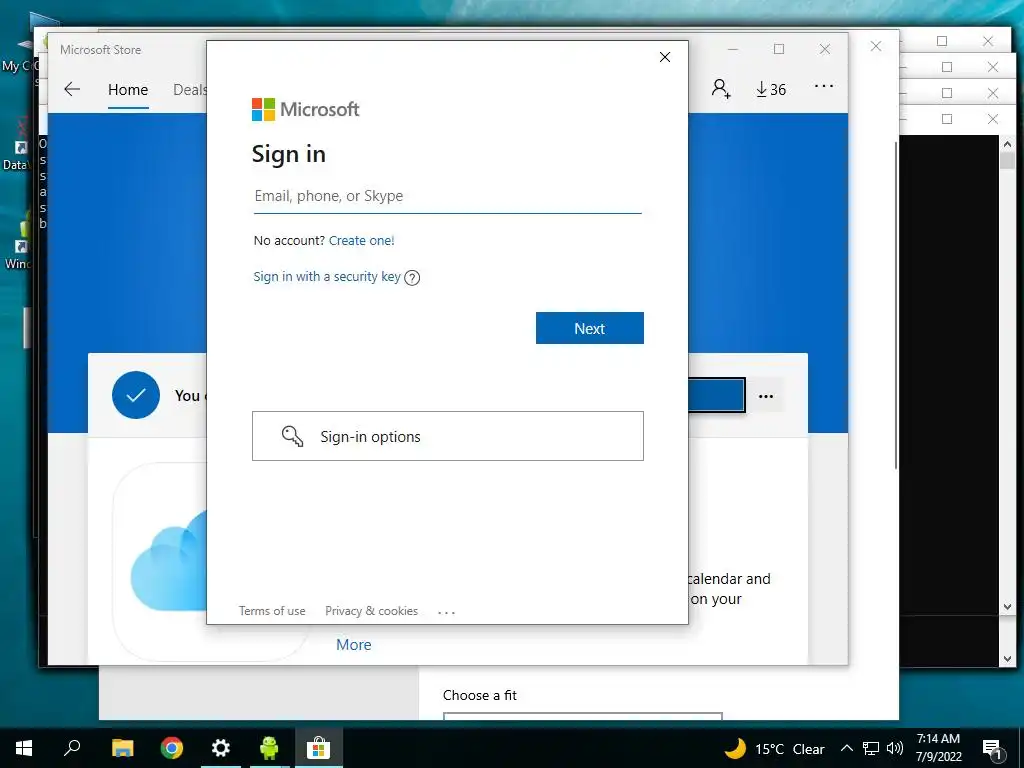Open the Privacy & cookies link

(x=371, y=611)
